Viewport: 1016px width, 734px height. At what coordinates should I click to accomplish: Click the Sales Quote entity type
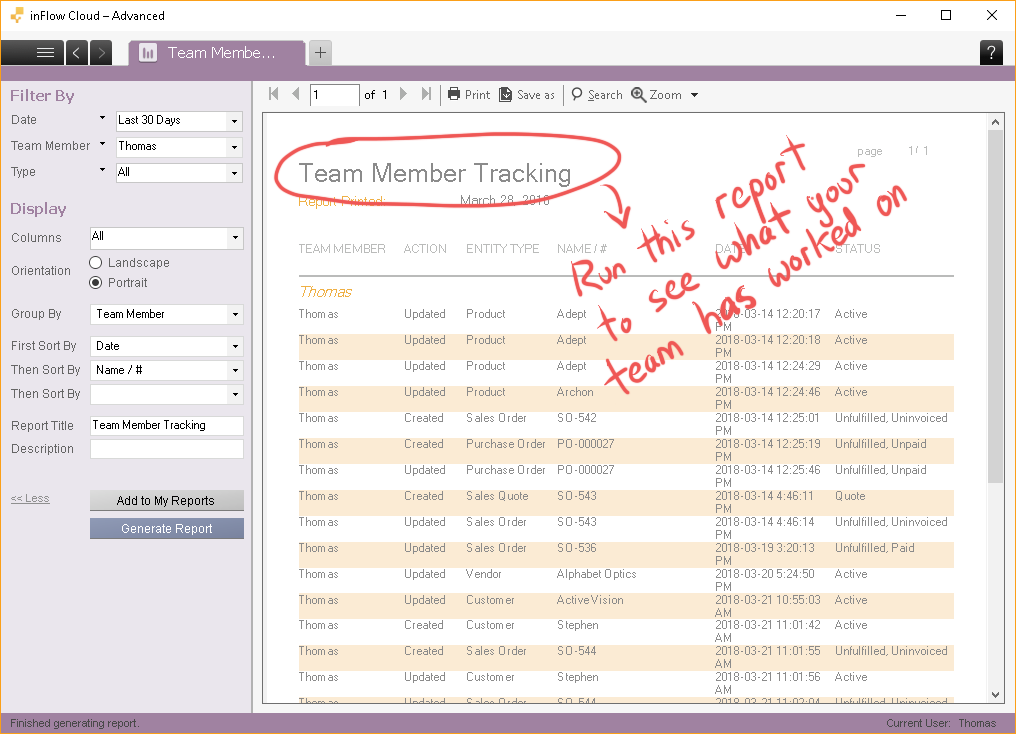tap(497, 496)
